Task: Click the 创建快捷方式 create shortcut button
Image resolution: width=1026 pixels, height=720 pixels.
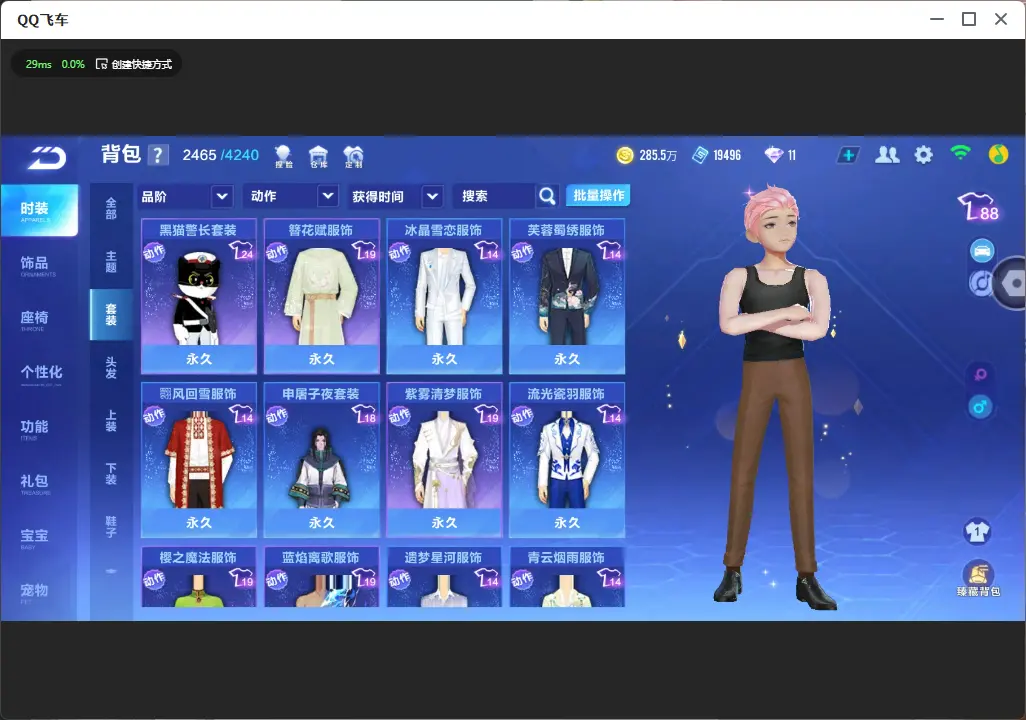Action: point(134,64)
